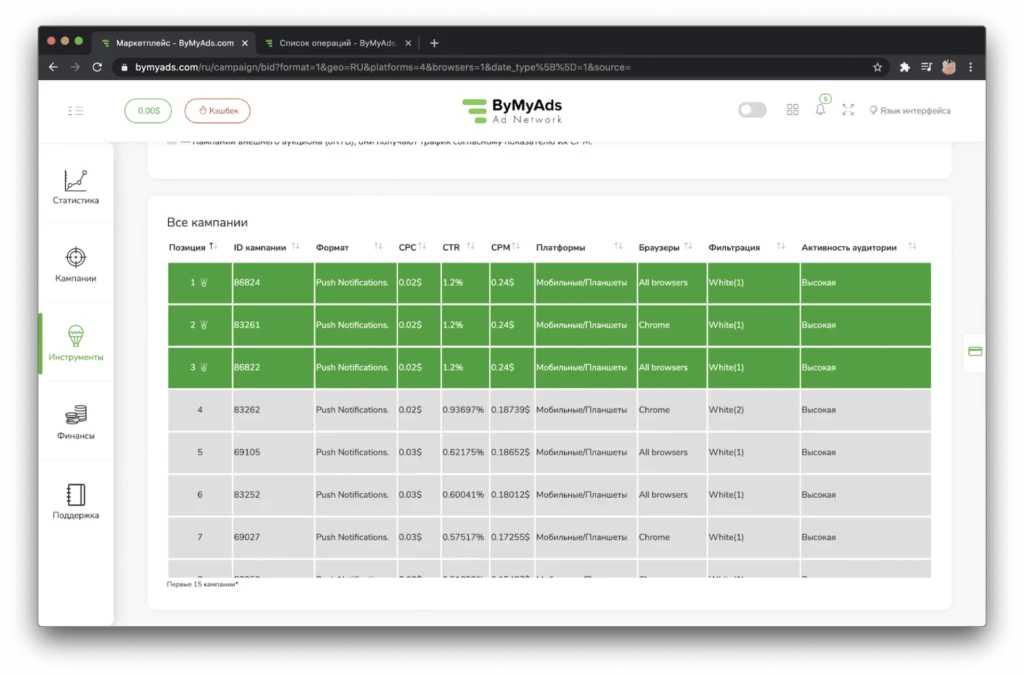
Task: Reload the page in browser
Action: [97, 67]
